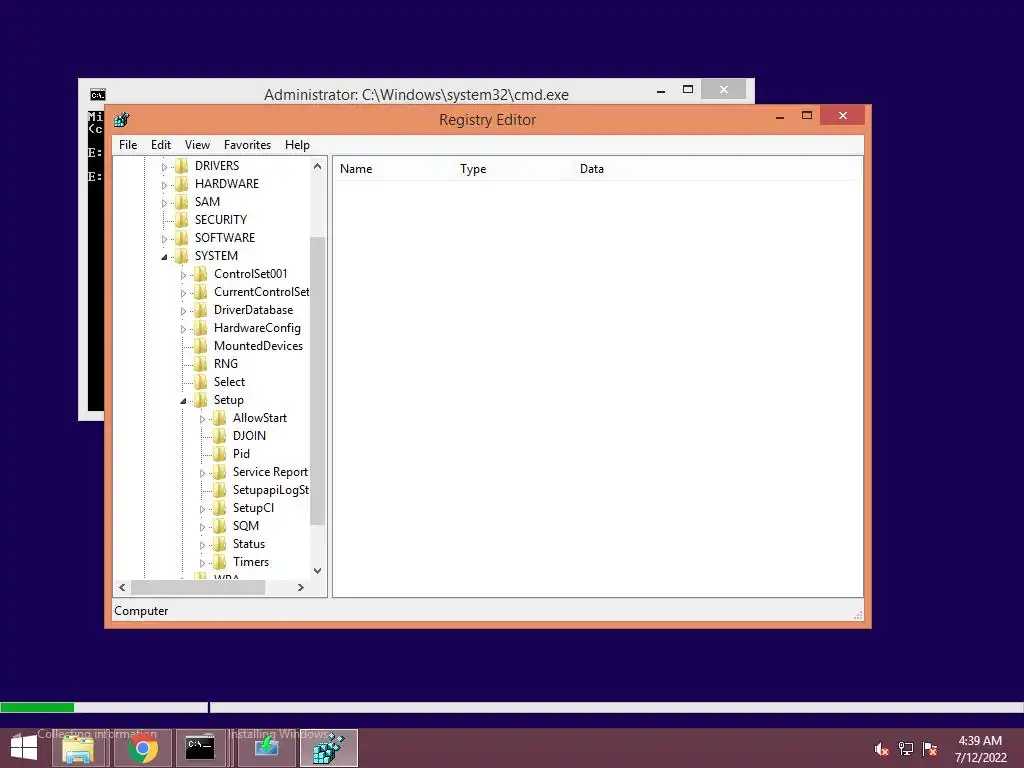1024x768 pixels.
Task: Select the SOFTWARE folder icon
Action: (182, 238)
